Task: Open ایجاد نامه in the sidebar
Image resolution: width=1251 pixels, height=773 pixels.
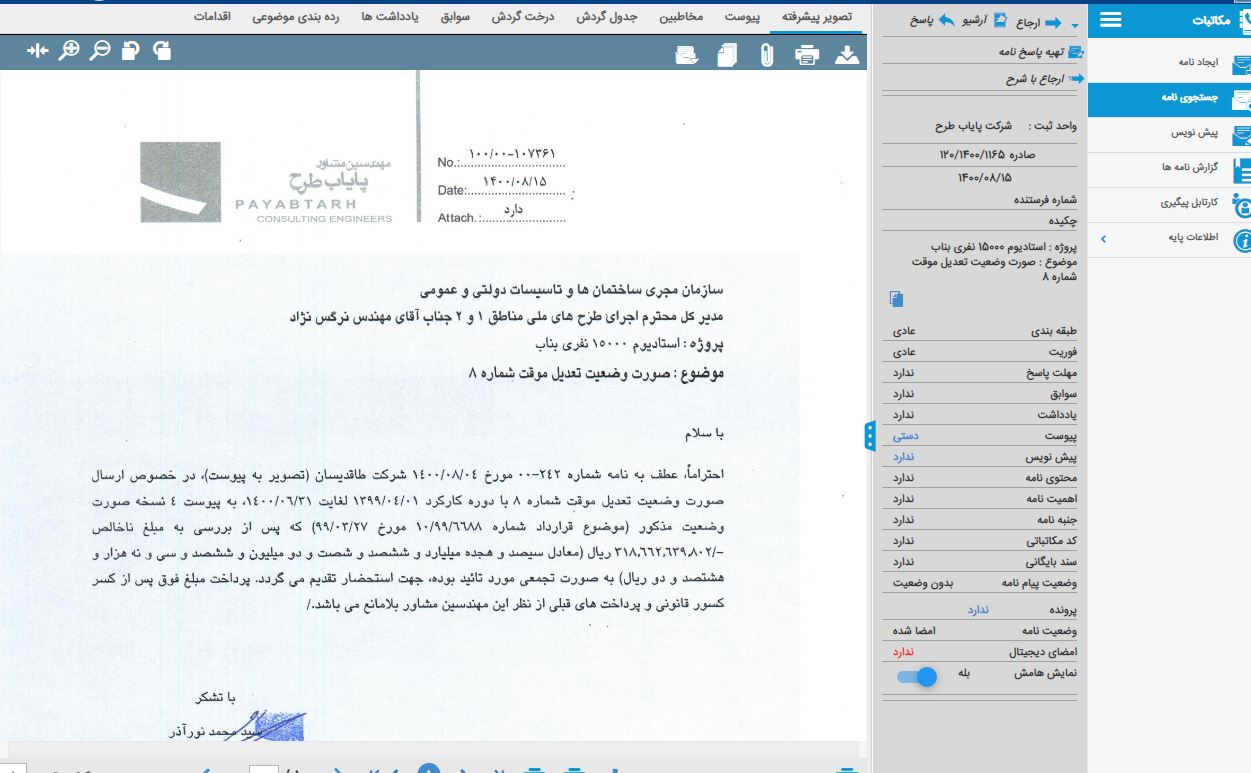Action: [1196, 63]
